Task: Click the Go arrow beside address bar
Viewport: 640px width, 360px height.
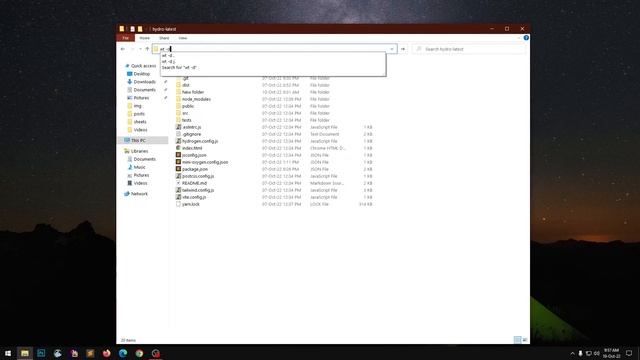Action: (403, 49)
